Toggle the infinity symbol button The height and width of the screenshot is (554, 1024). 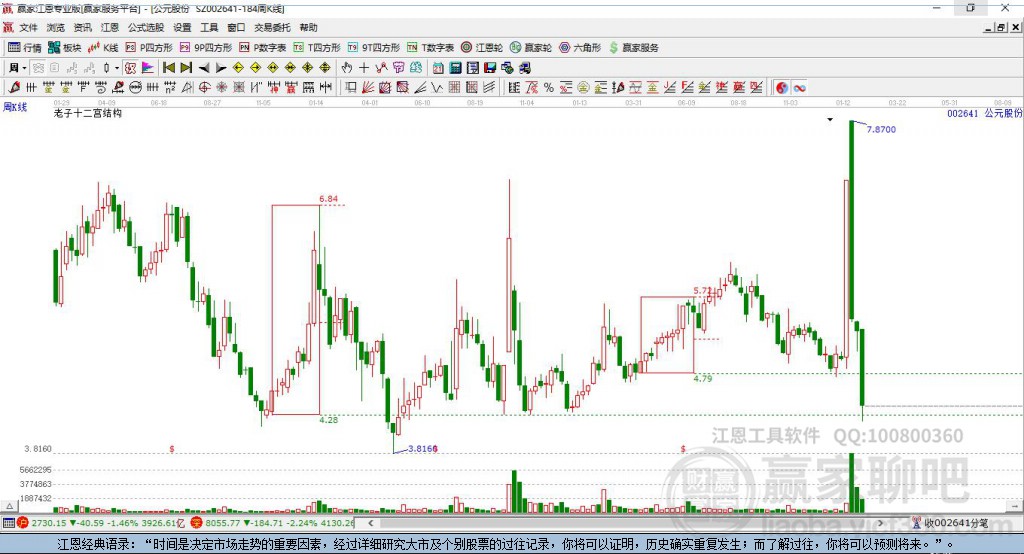coord(799,88)
